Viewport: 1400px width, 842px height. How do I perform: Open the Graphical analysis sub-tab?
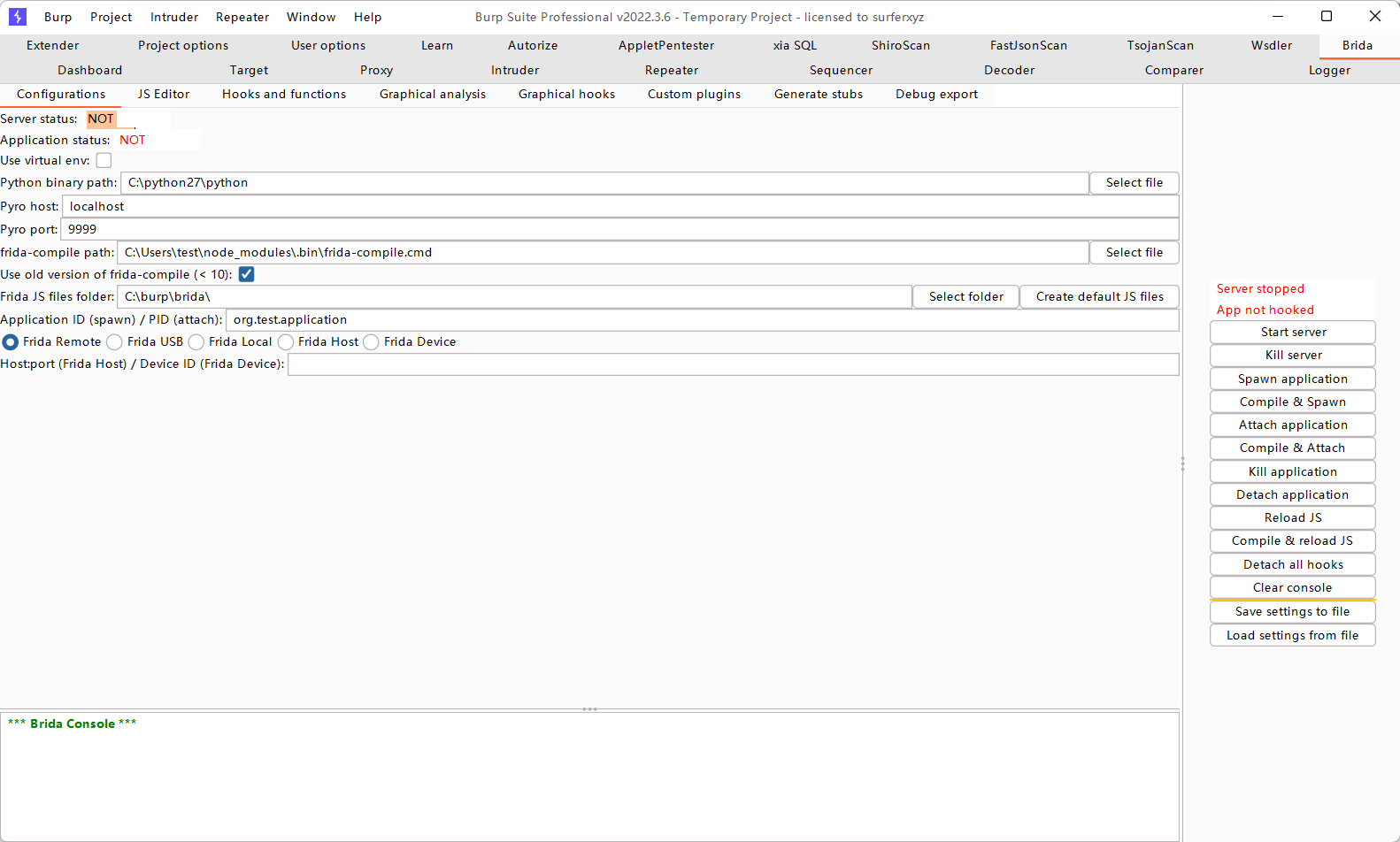click(433, 95)
